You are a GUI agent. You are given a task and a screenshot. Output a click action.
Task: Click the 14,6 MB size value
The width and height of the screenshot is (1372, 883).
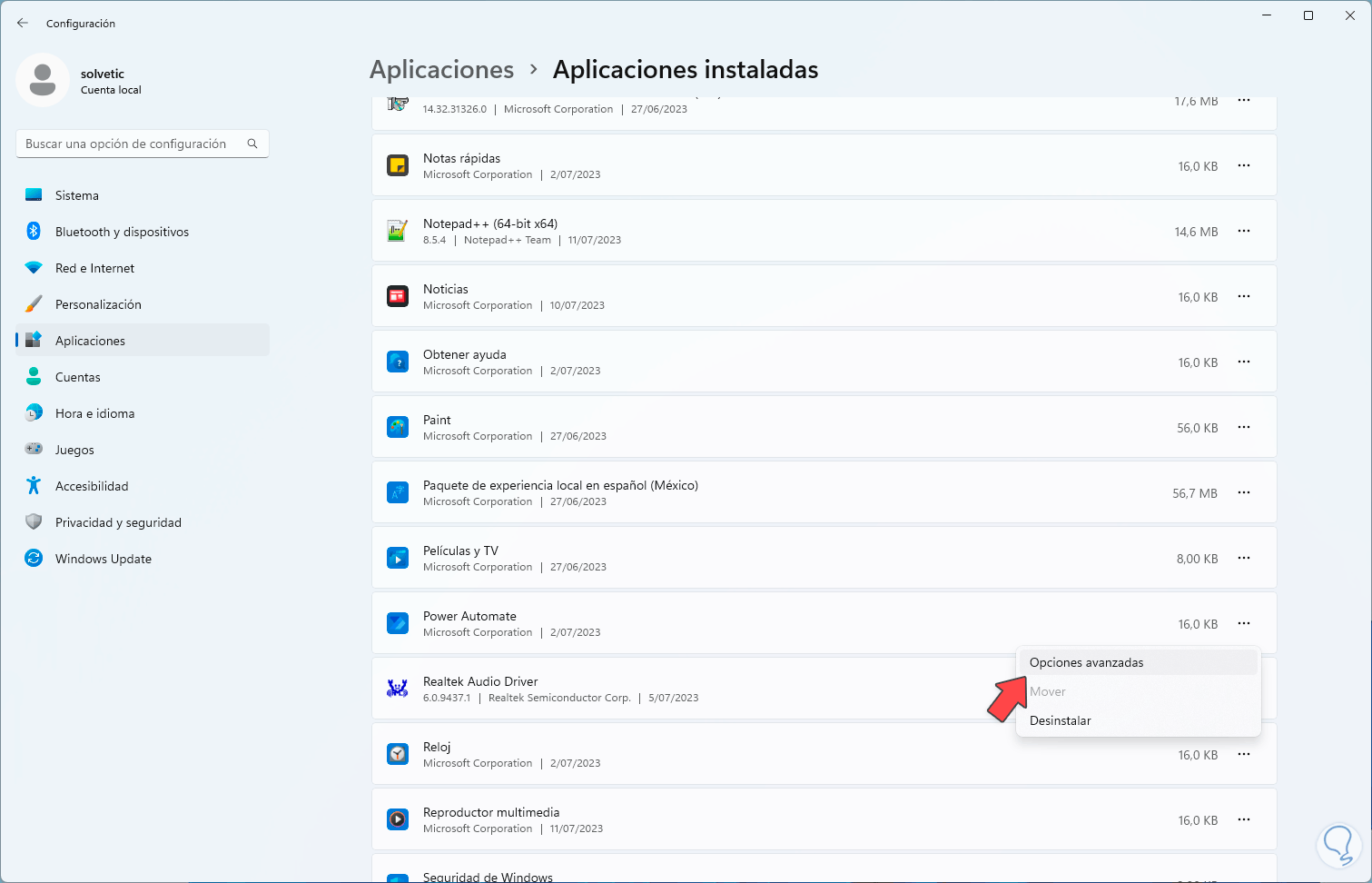[1196, 232]
